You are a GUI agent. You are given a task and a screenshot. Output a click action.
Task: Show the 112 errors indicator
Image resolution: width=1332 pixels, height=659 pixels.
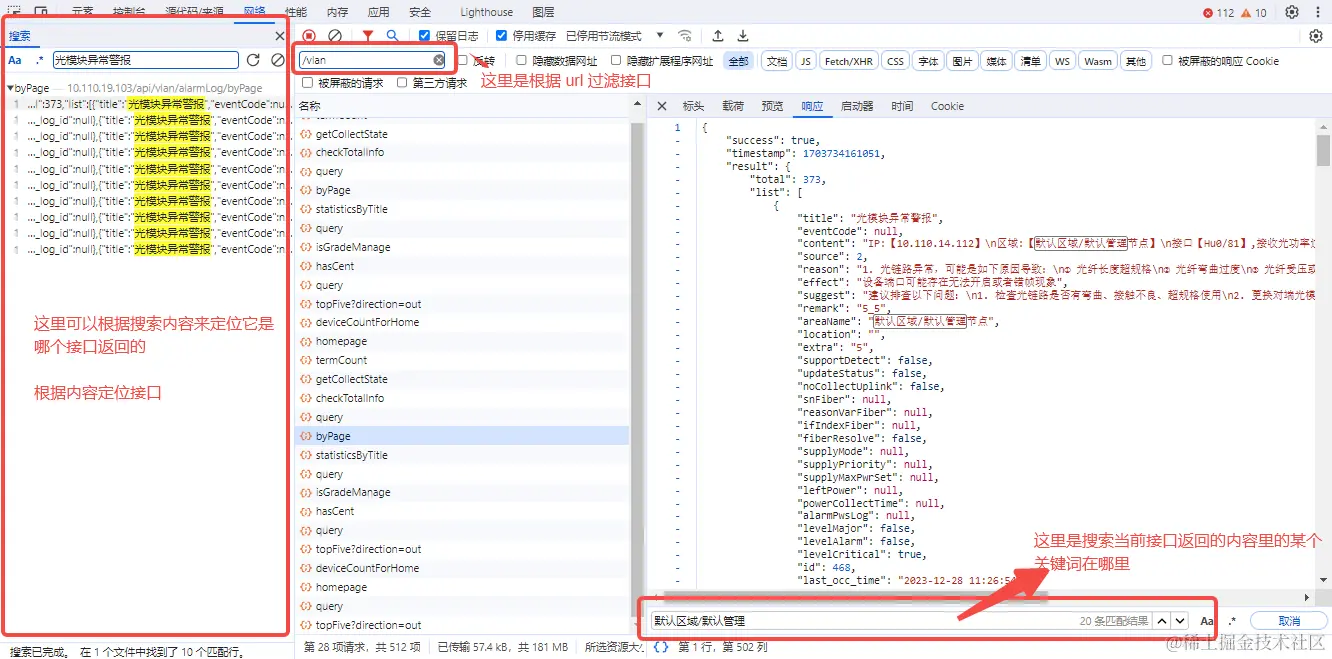click(1218, 13)
